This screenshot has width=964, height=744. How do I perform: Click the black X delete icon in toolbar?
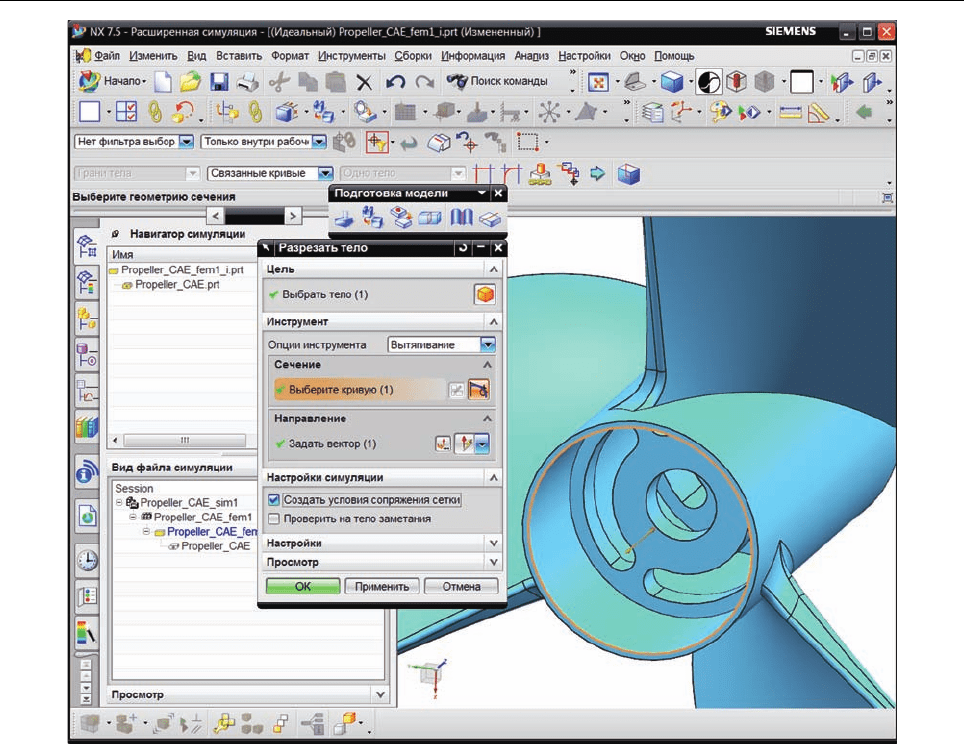(365, 82)
